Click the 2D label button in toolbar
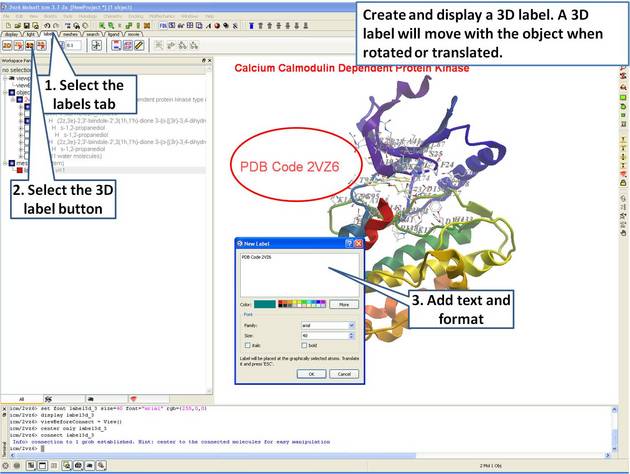This screenshot has height=474, width=630. 7,46
